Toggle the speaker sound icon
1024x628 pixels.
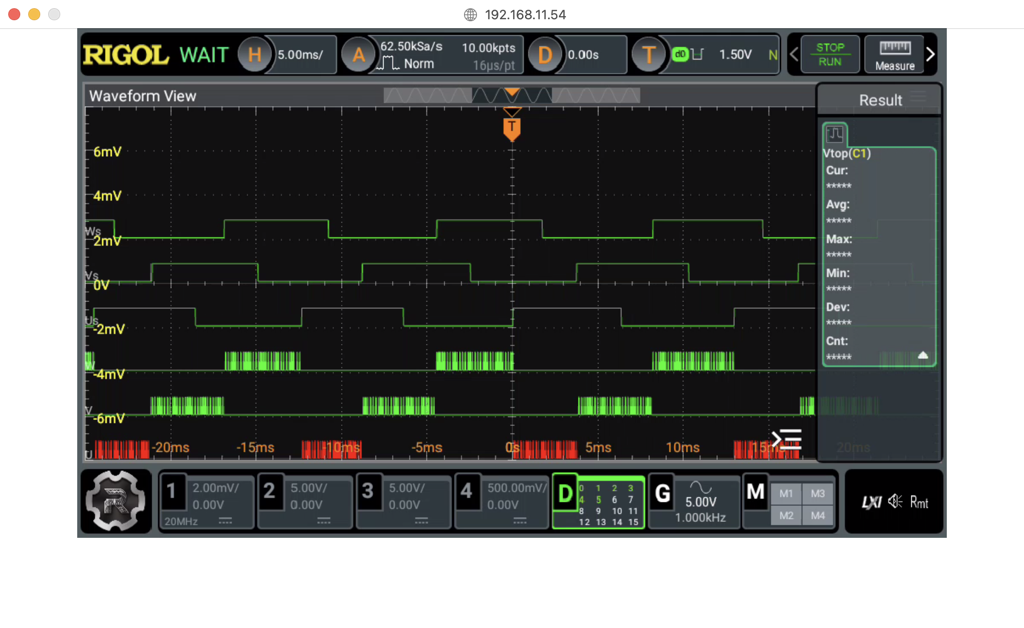[x=895, y=501]
